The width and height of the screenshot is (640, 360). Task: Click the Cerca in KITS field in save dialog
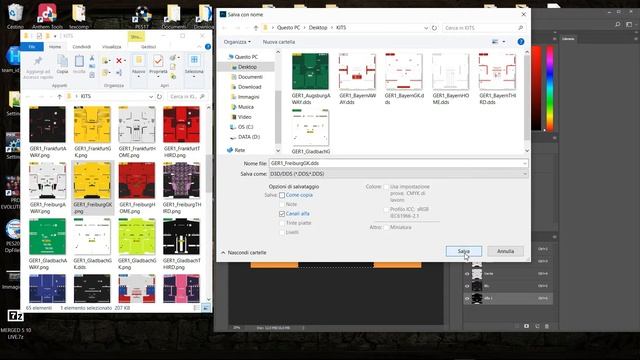point(484,28)
